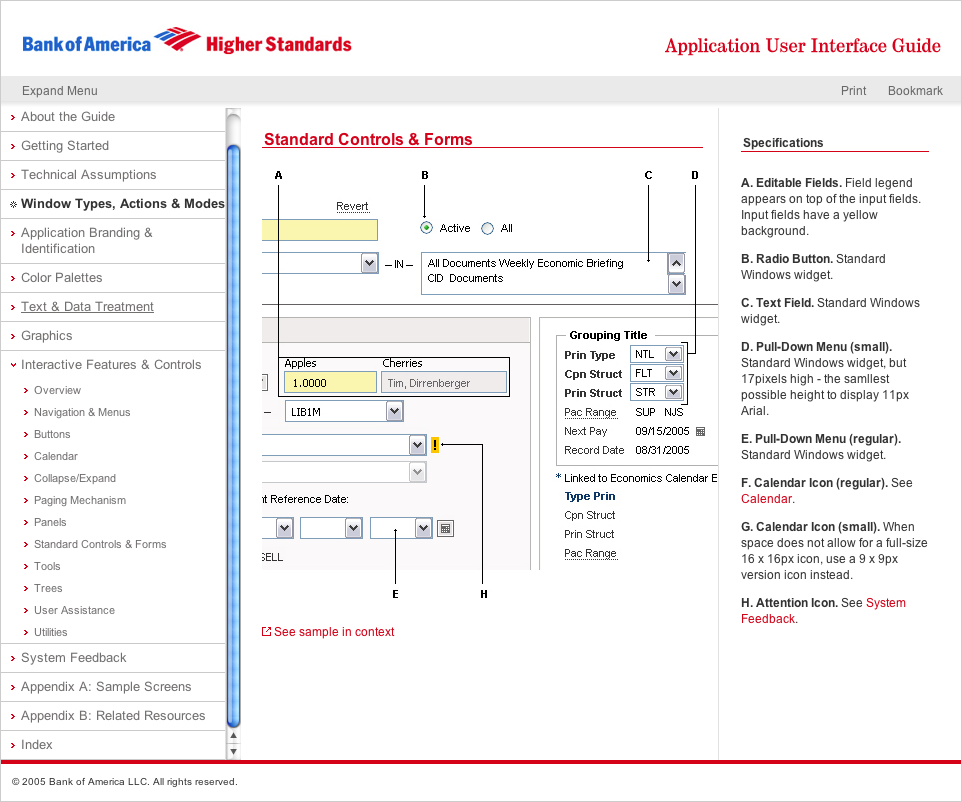Click the Print link
The width and height of the screenshot is (962, 802).
tap(853, 91)
